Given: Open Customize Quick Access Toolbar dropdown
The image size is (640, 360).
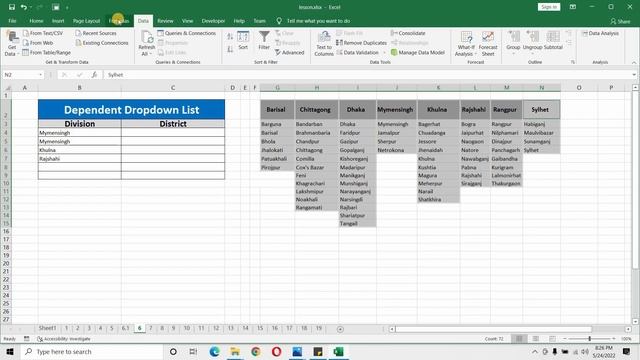Looking at the screenshot, I should (67, 7).
